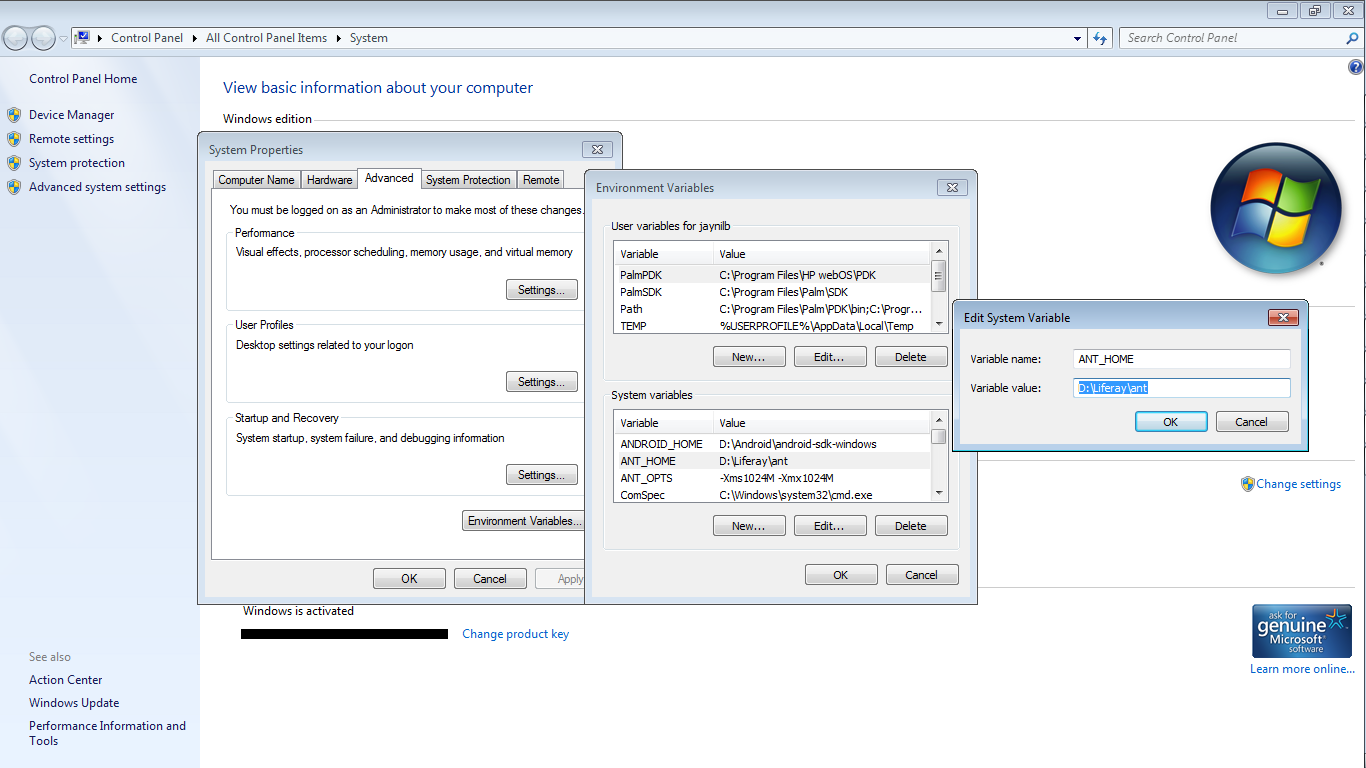Click the search magnifier icon
Screen dimensions: 1366x768
point(1353,38)
